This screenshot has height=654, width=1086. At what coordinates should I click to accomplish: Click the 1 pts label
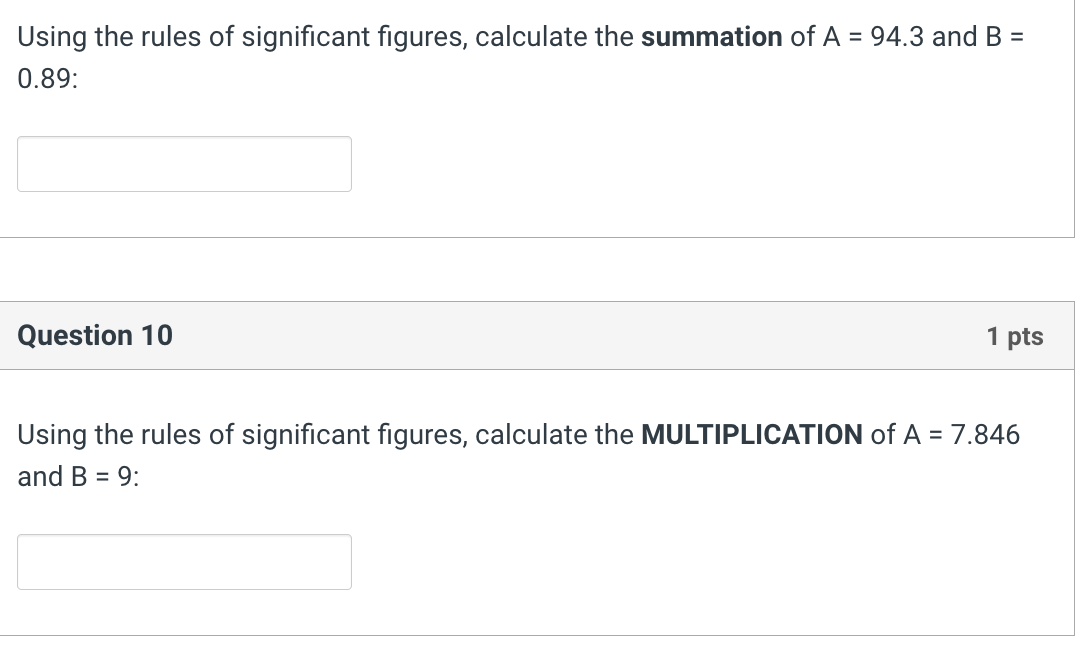tap(1015, 336)
